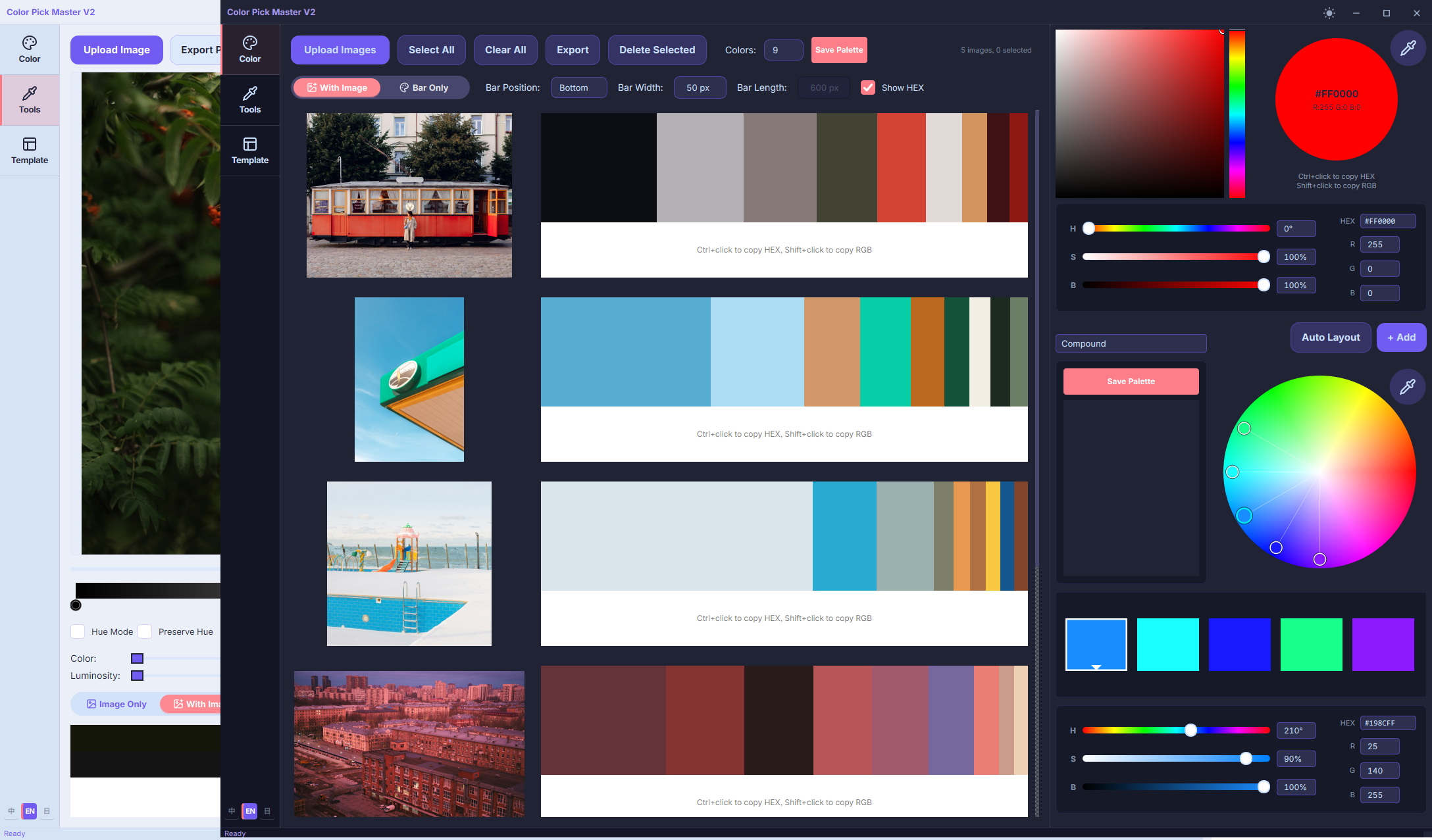
Task: Select the red tram image thumbnail
Action: tap(409, 195)
